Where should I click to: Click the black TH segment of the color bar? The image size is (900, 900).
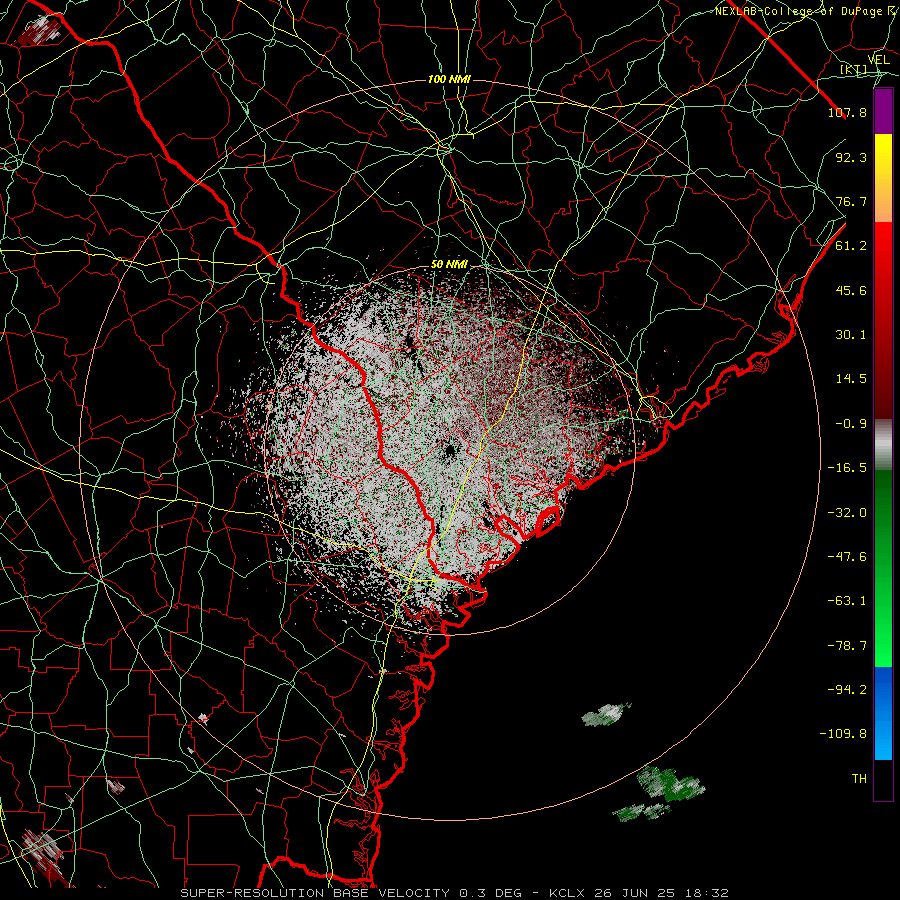(883, 780)
